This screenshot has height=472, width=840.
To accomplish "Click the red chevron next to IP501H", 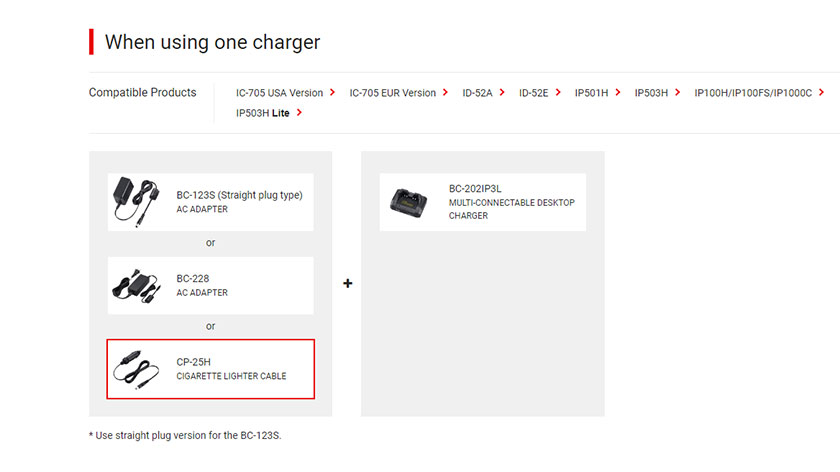I will pos(618,92).
